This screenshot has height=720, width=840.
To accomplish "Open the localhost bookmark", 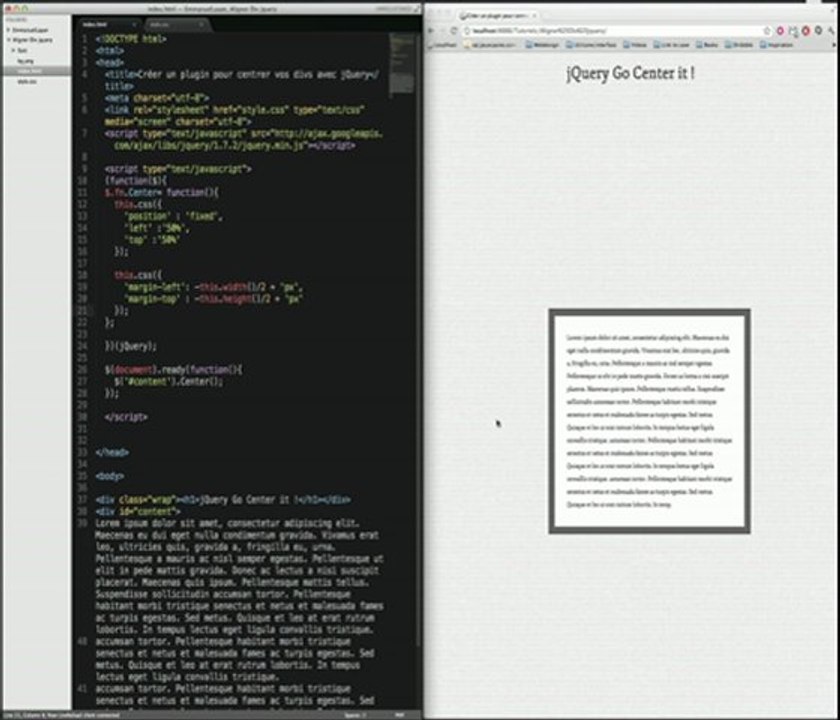I will pos(444,45).
